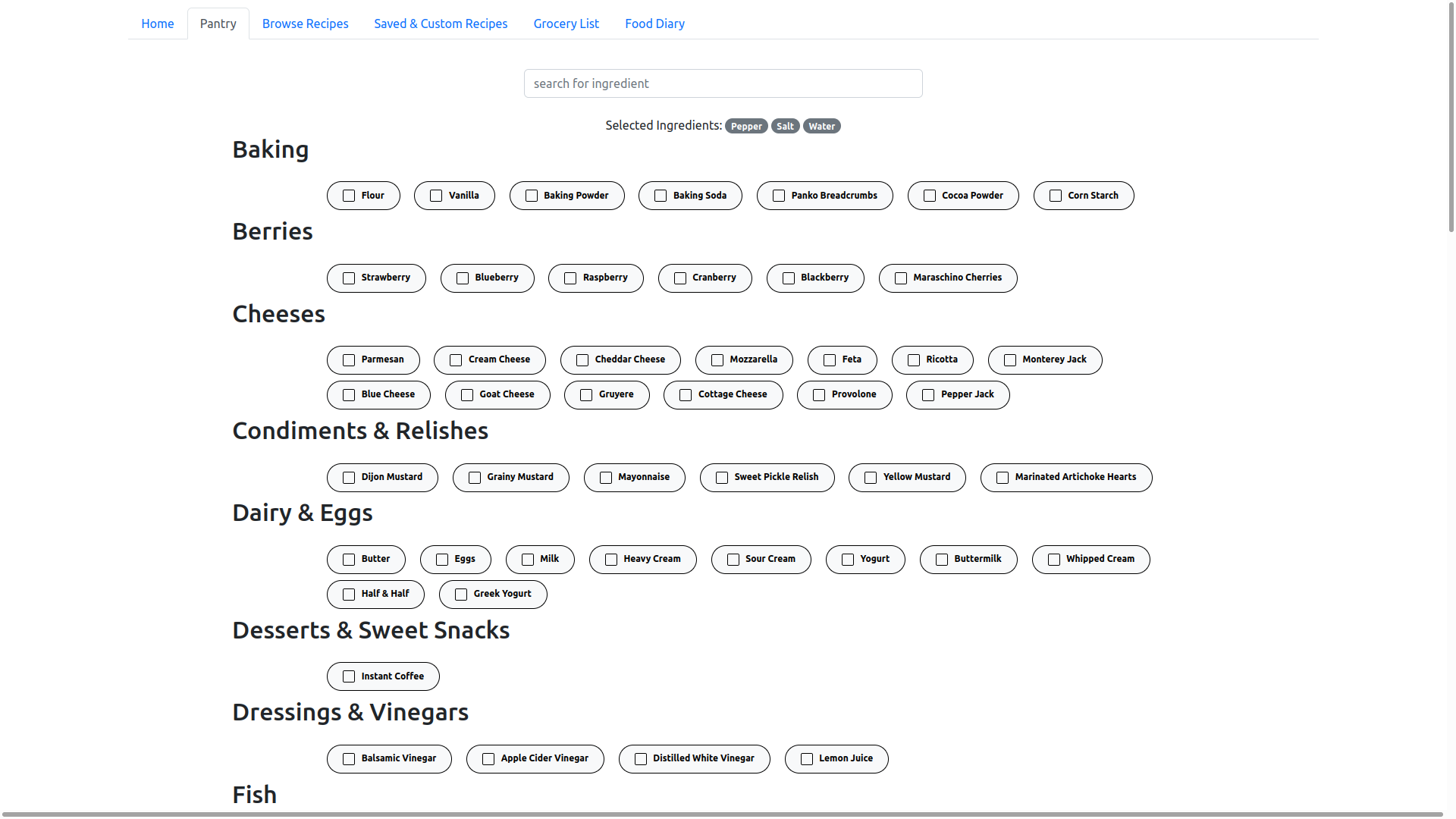Select the Mozzarella cheese checkbox
1456x819 pixels.
click(717, 360)
